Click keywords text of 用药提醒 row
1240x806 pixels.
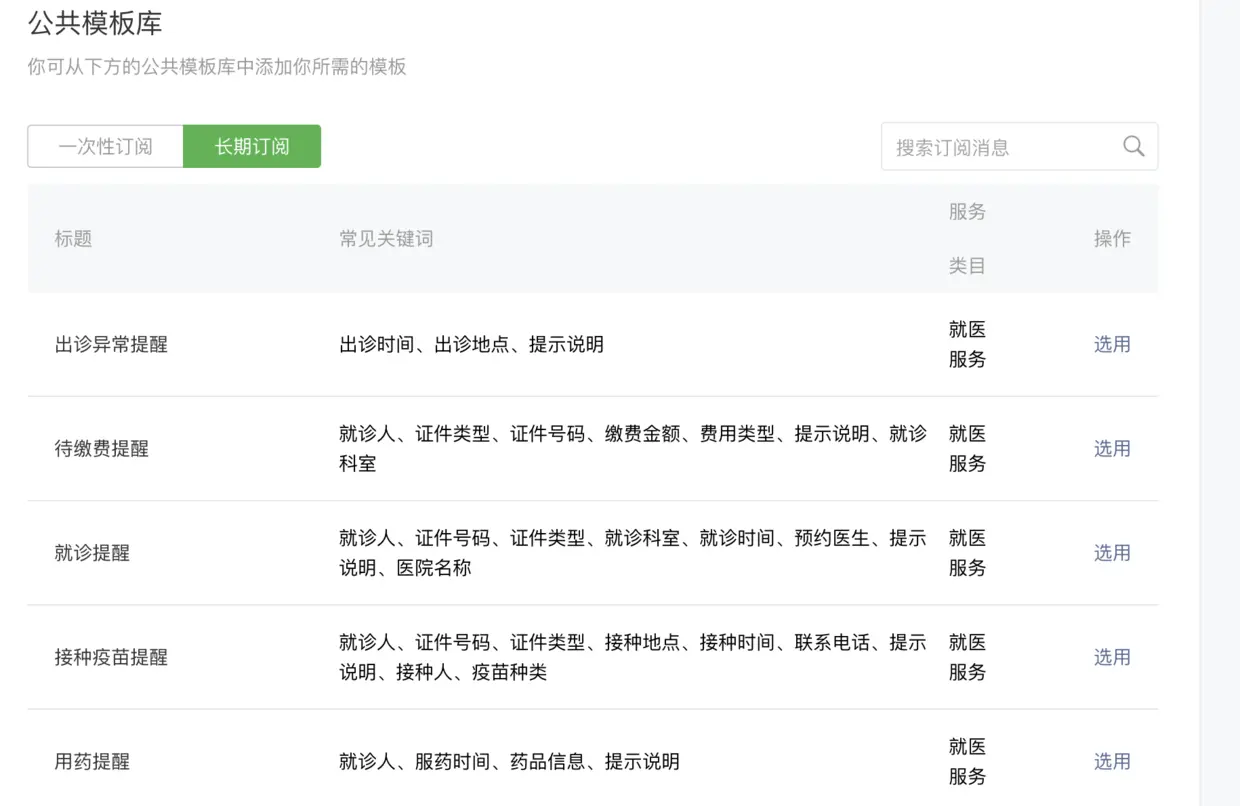coord(509,761)
